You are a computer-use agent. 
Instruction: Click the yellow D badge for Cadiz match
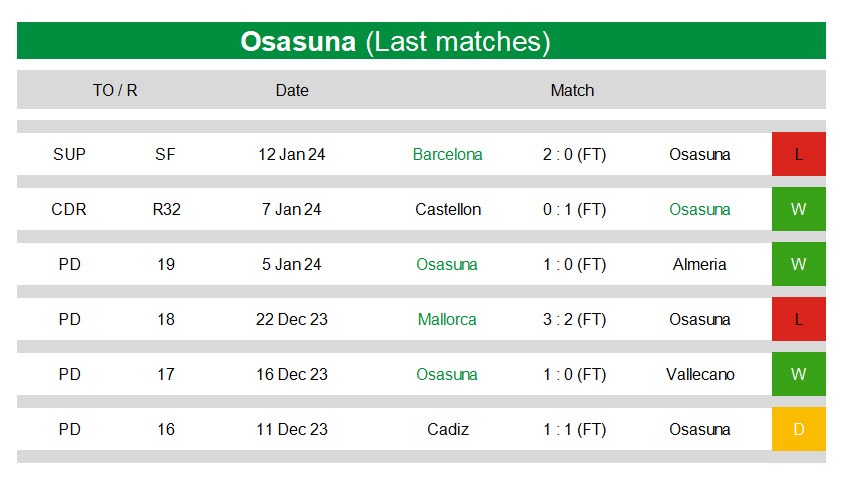click(798, 429)
